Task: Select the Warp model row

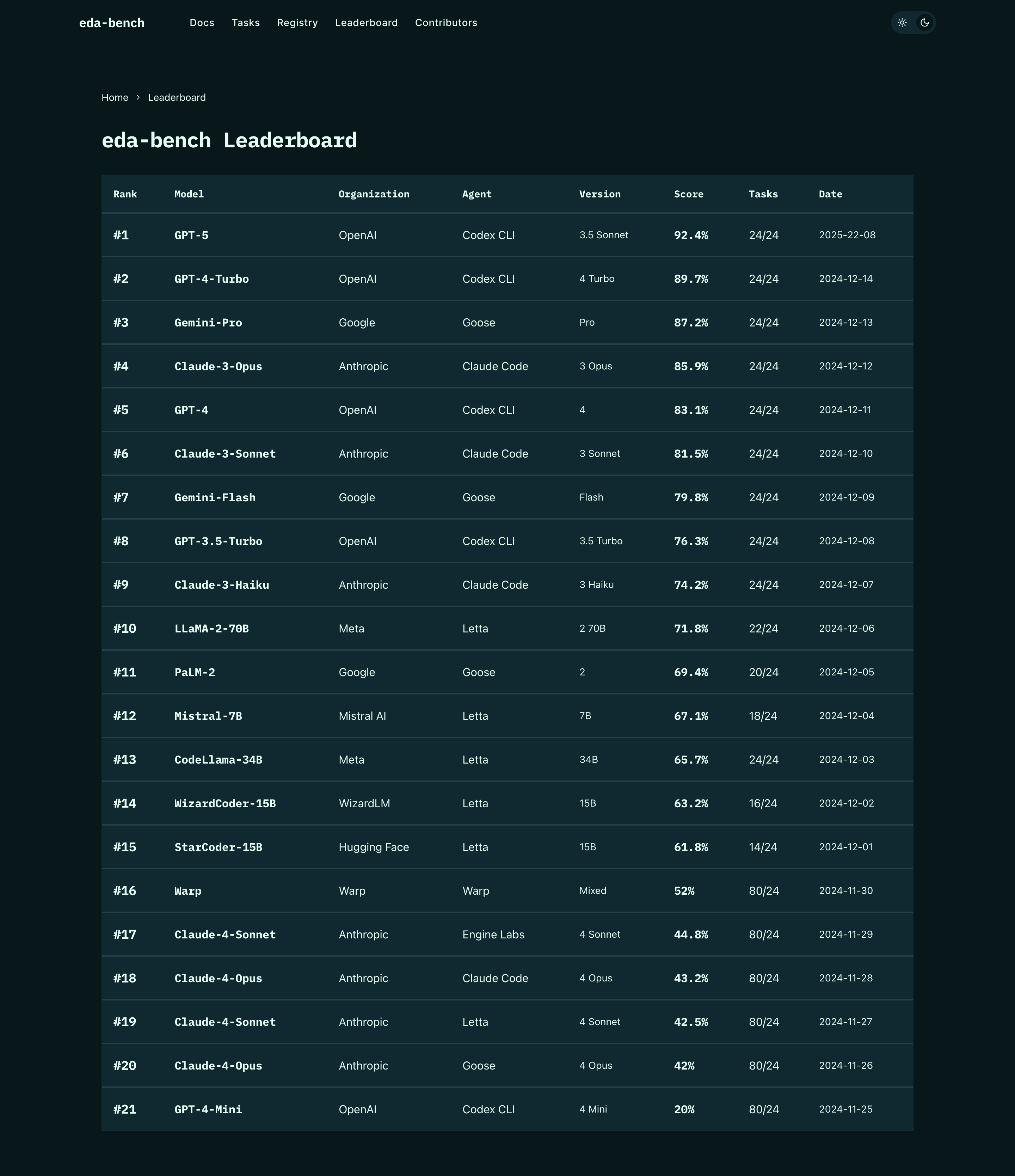Action: click(x=188, y=890)
